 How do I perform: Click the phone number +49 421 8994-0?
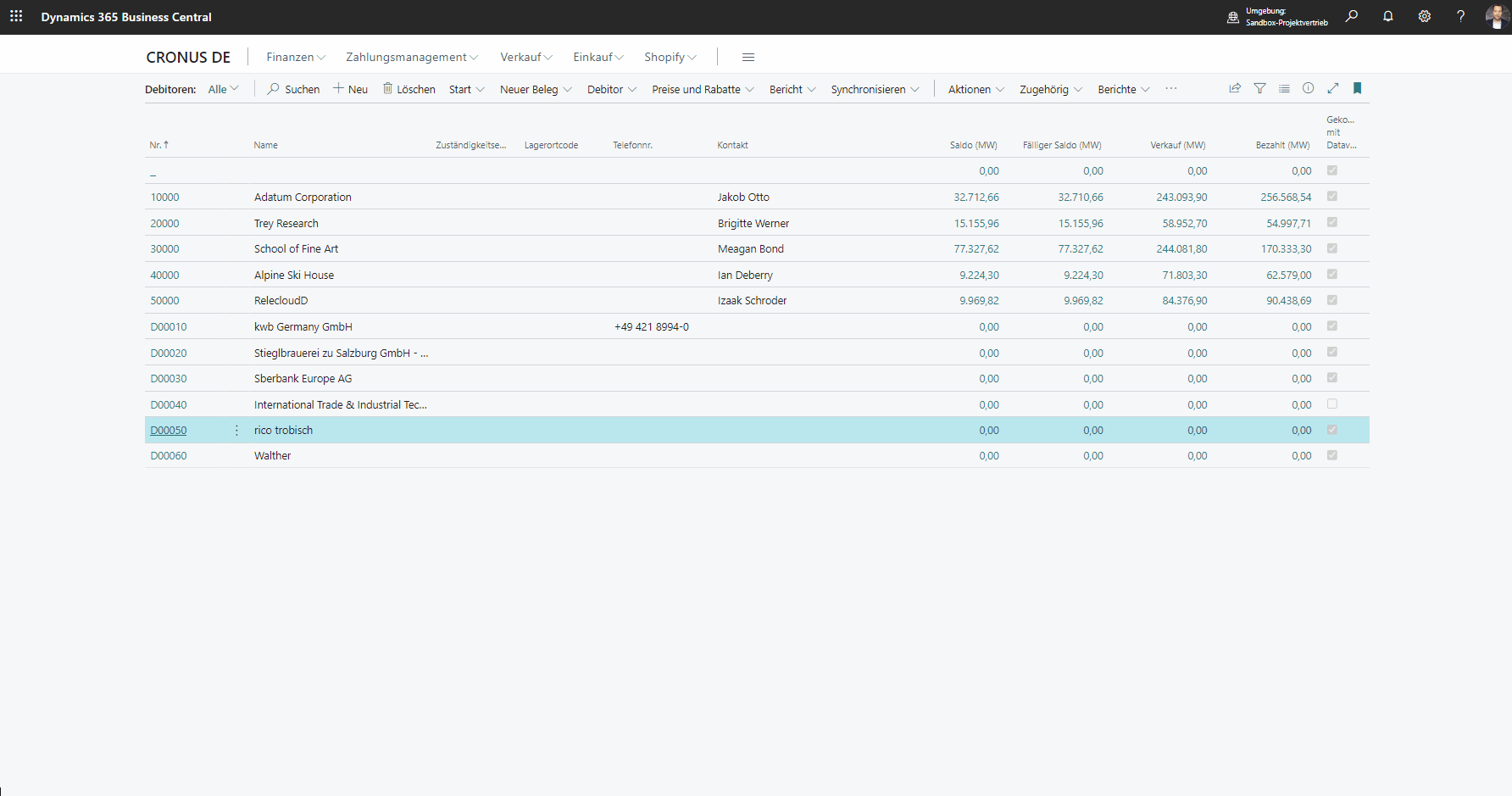pyautogui.click(x=652, y=326)
